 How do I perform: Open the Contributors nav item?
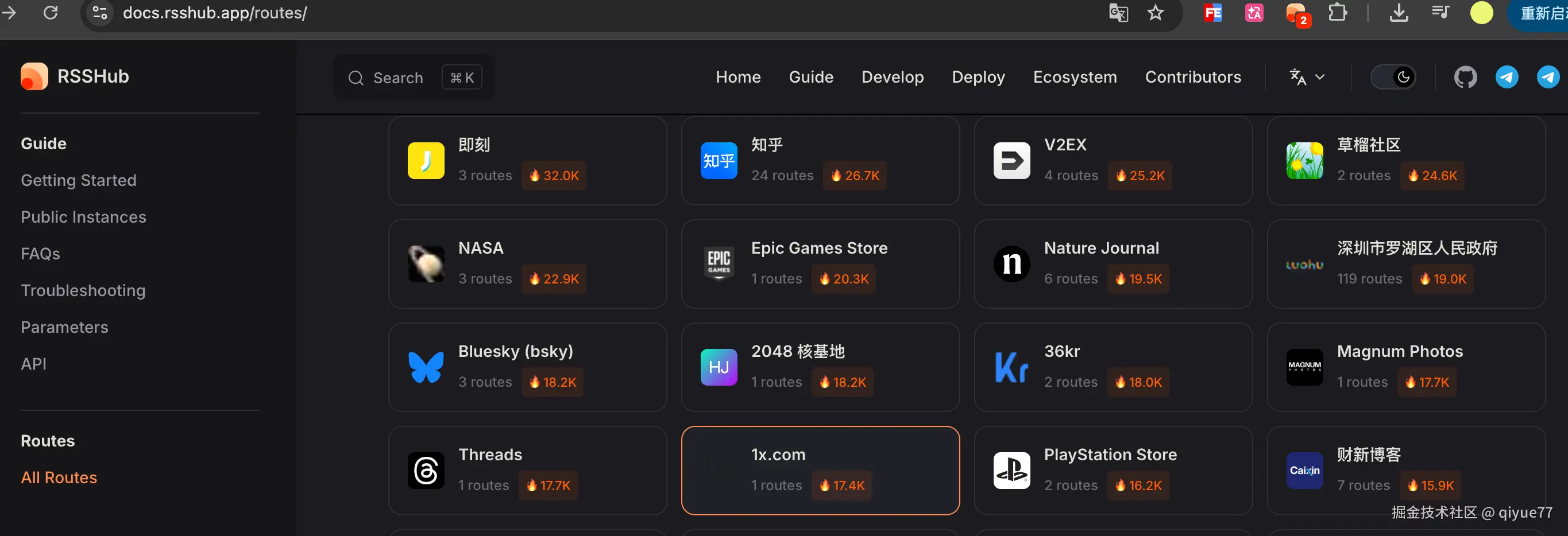pos(1193,77)
